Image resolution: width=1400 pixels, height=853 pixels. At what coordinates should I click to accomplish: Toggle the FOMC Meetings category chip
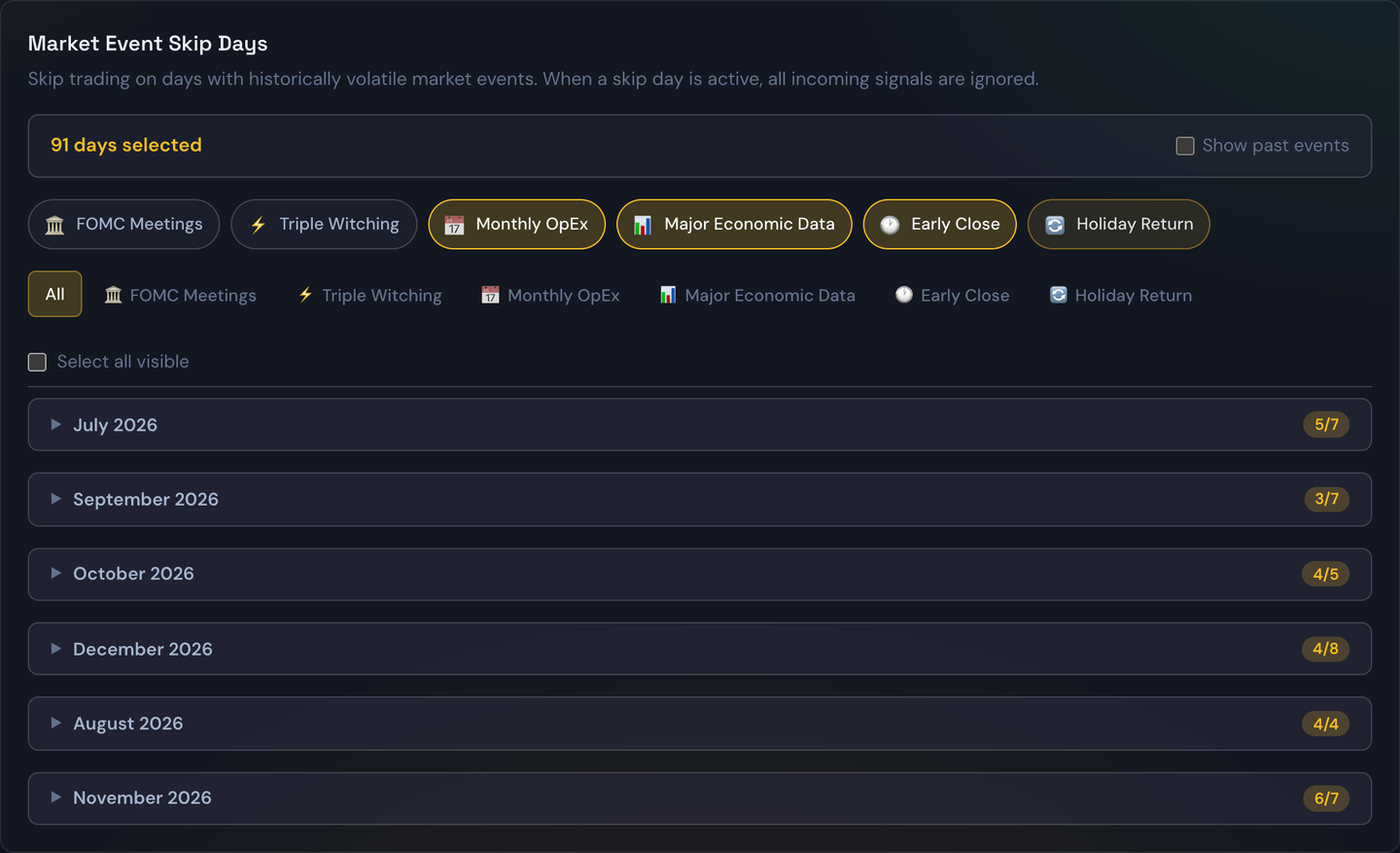click(x=123, y=225)
